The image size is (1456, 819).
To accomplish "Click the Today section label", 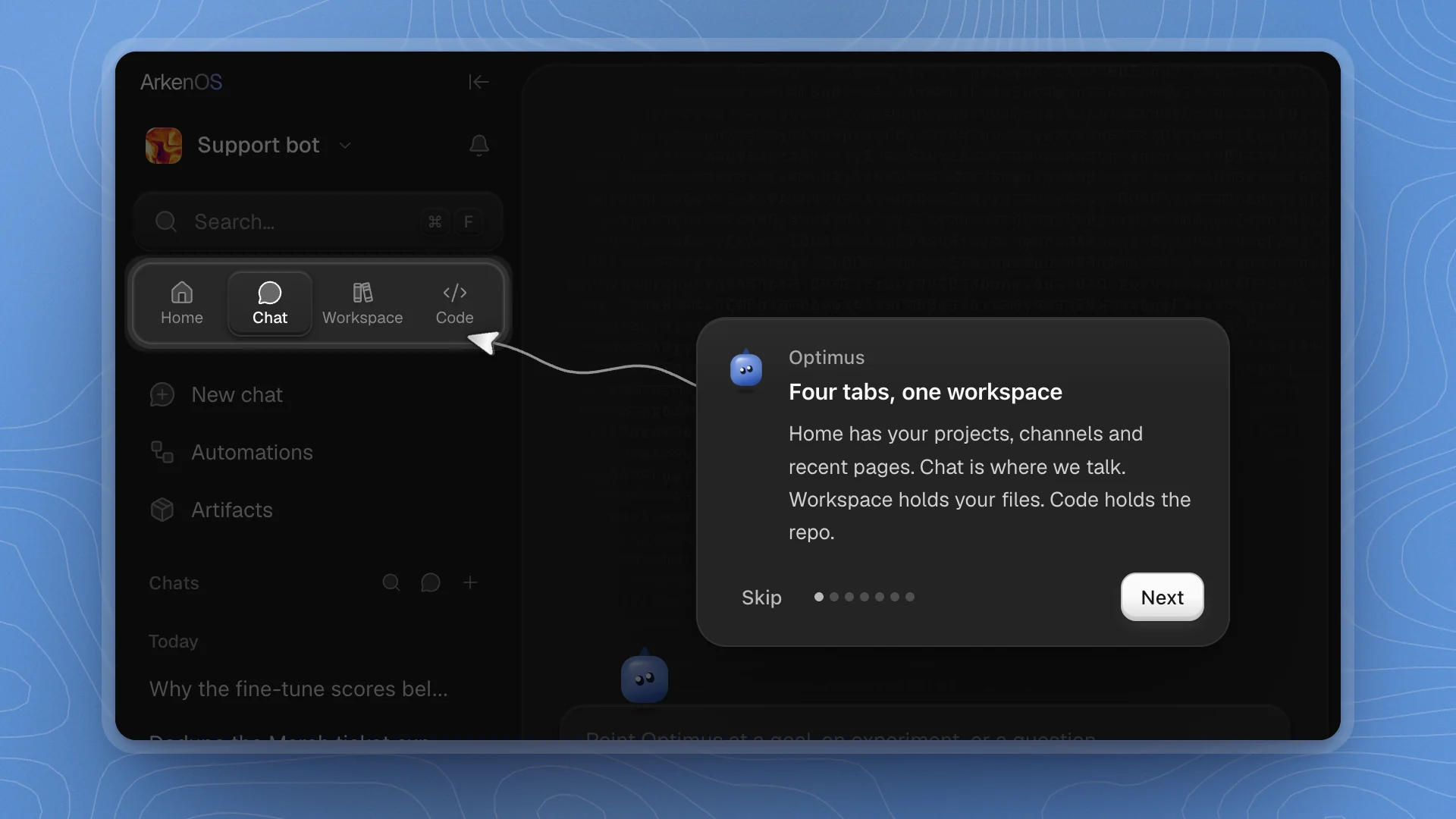I will coord(174,642).
